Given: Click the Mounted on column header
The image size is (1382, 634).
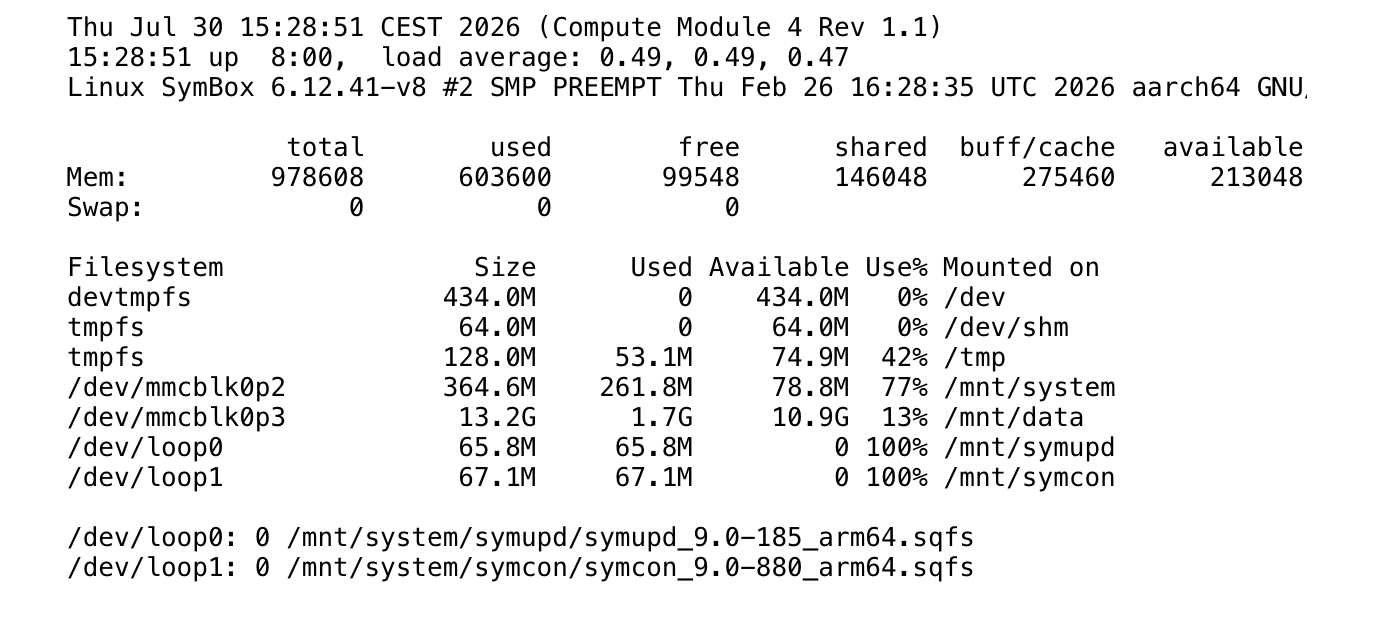Looking at the screenshot, I should 1021,268.
